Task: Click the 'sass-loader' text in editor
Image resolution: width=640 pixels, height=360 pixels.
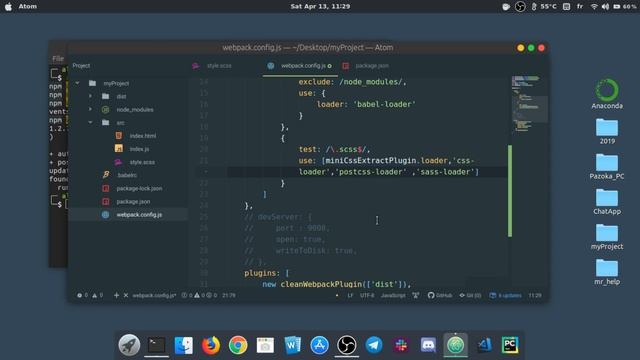Action: pos(445,172)
